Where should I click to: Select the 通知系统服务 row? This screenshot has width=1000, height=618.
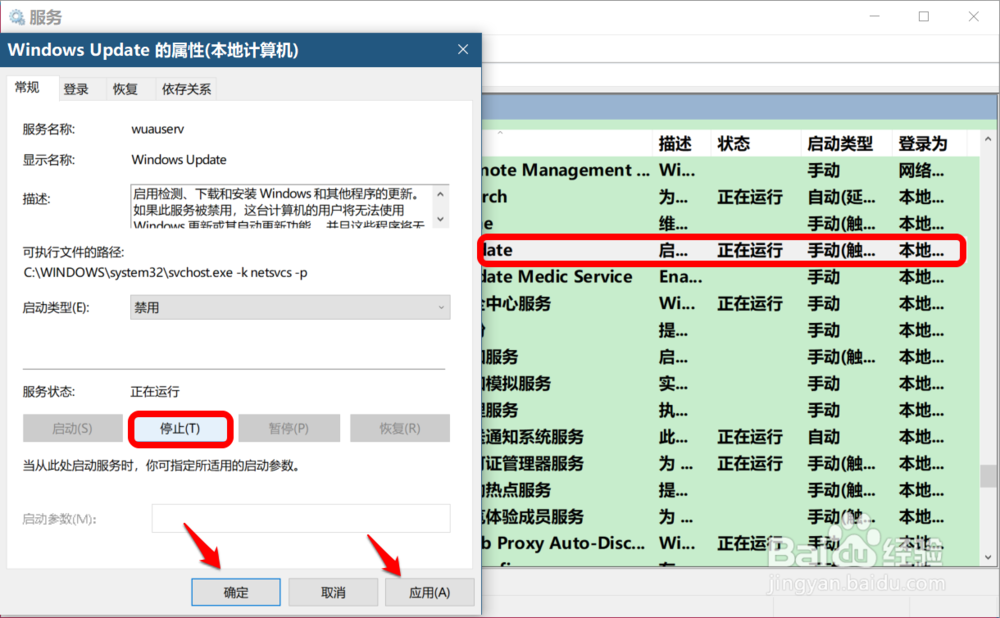[x=730, y=437]
